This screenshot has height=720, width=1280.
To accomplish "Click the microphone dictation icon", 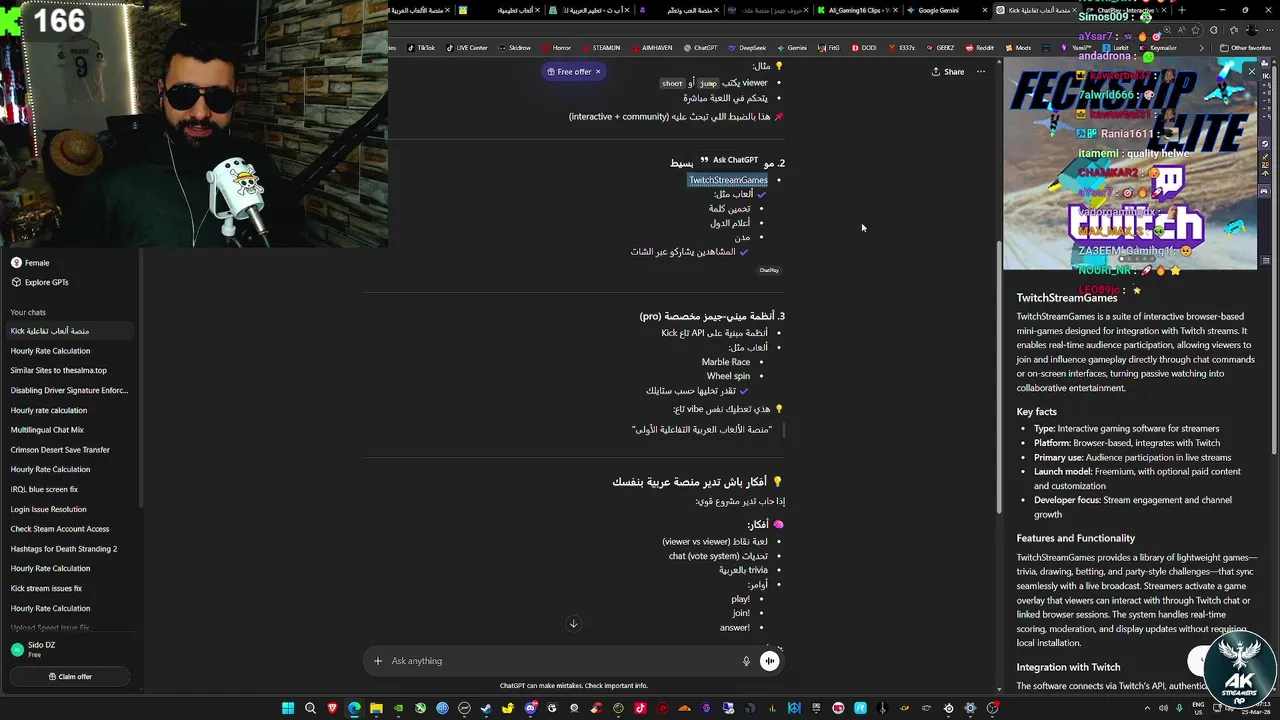I will coord(746,661).
